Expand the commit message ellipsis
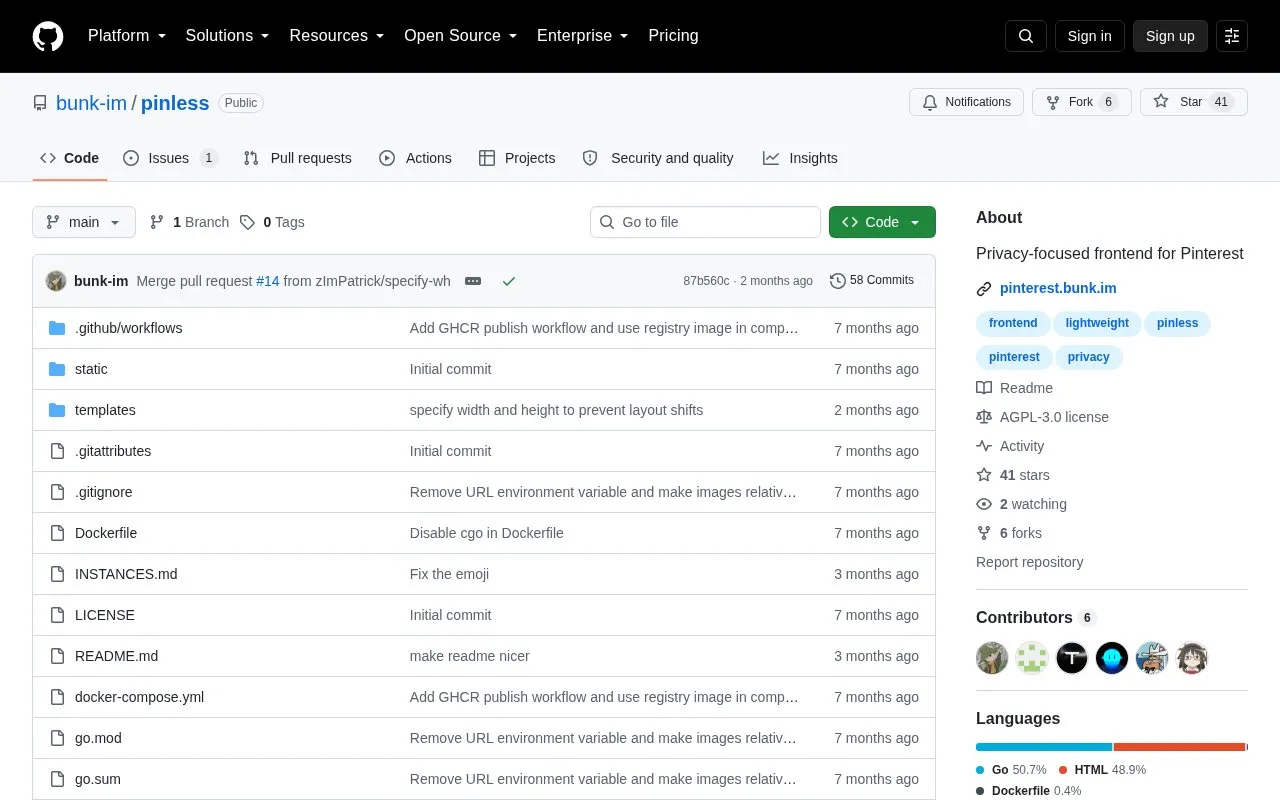This screenshot has height=800, width=1280. point(473,281)
